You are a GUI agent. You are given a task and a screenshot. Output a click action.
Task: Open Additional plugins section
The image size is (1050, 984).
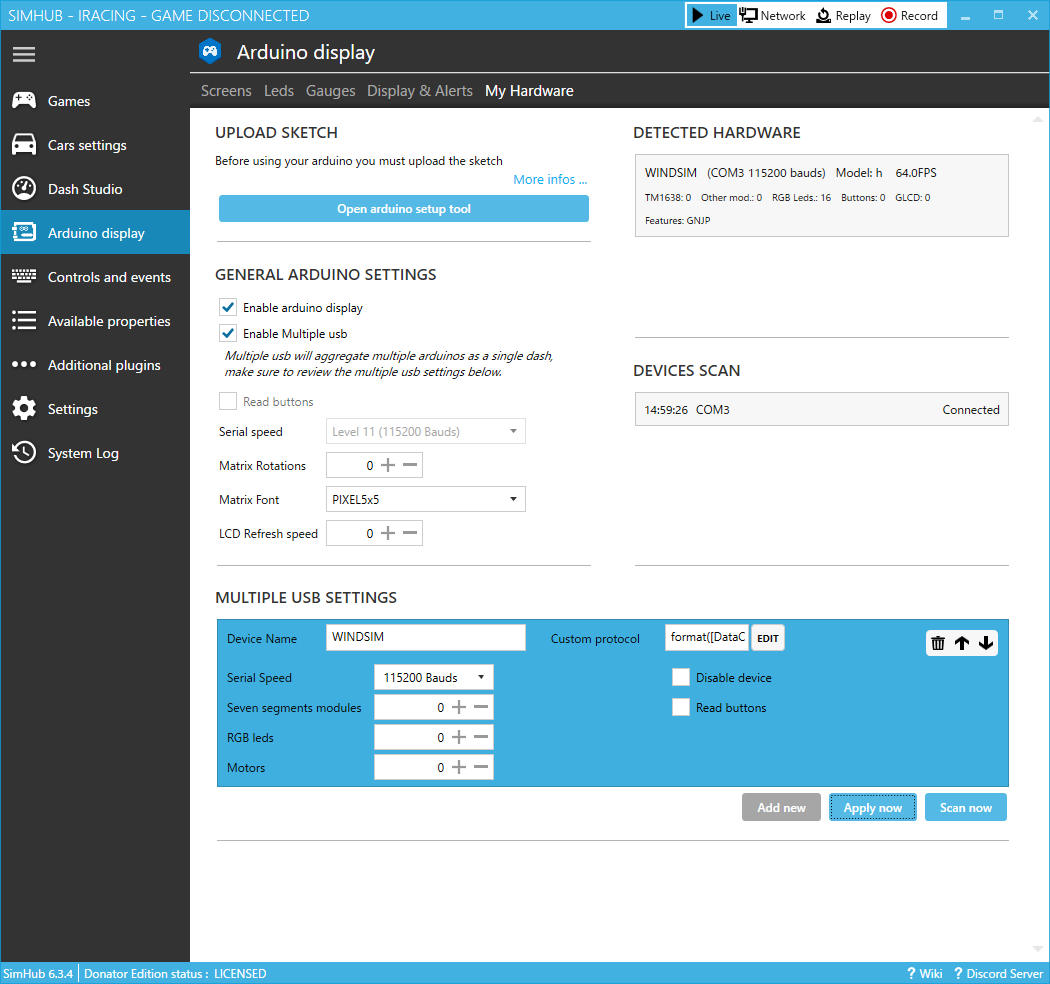[x=95, y=365]
